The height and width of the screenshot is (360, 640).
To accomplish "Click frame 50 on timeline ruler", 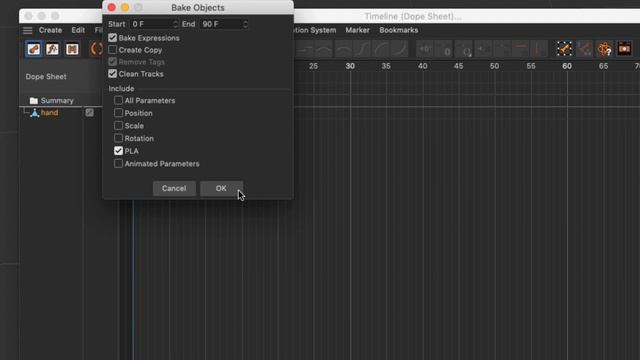I will click(494, 66).
